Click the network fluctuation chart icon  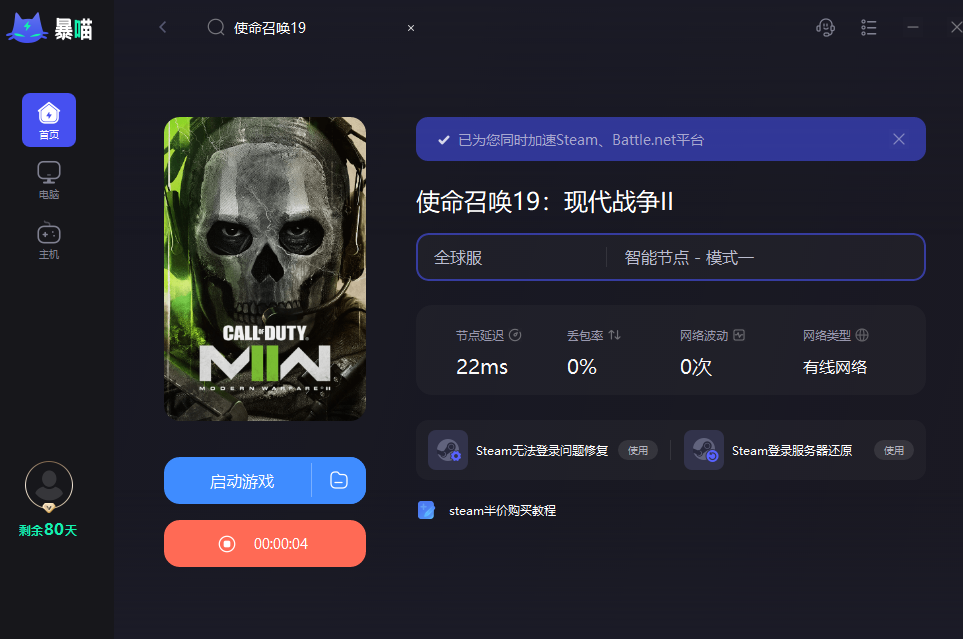(739, 335)
